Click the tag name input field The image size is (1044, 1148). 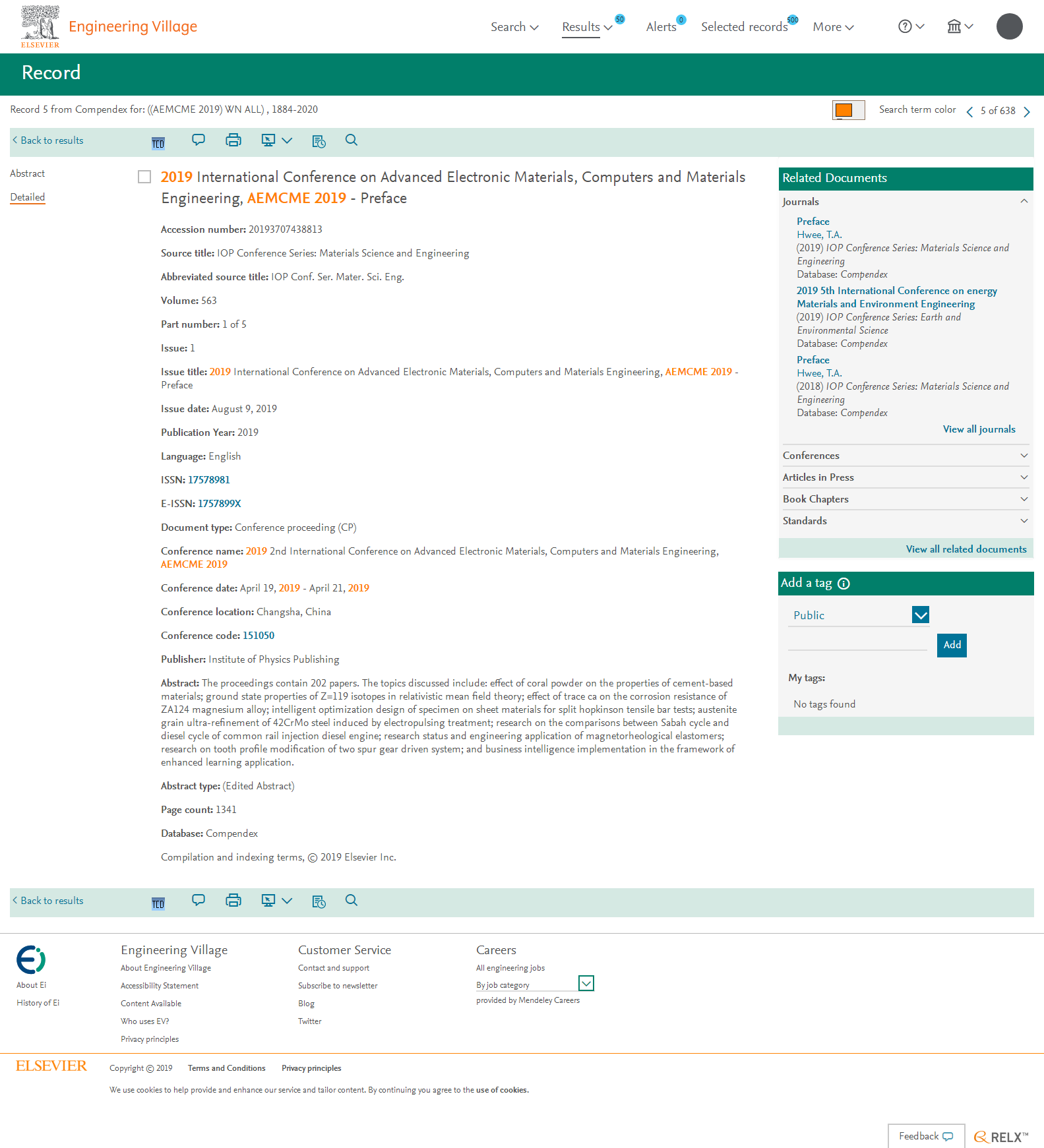[858, 642]
